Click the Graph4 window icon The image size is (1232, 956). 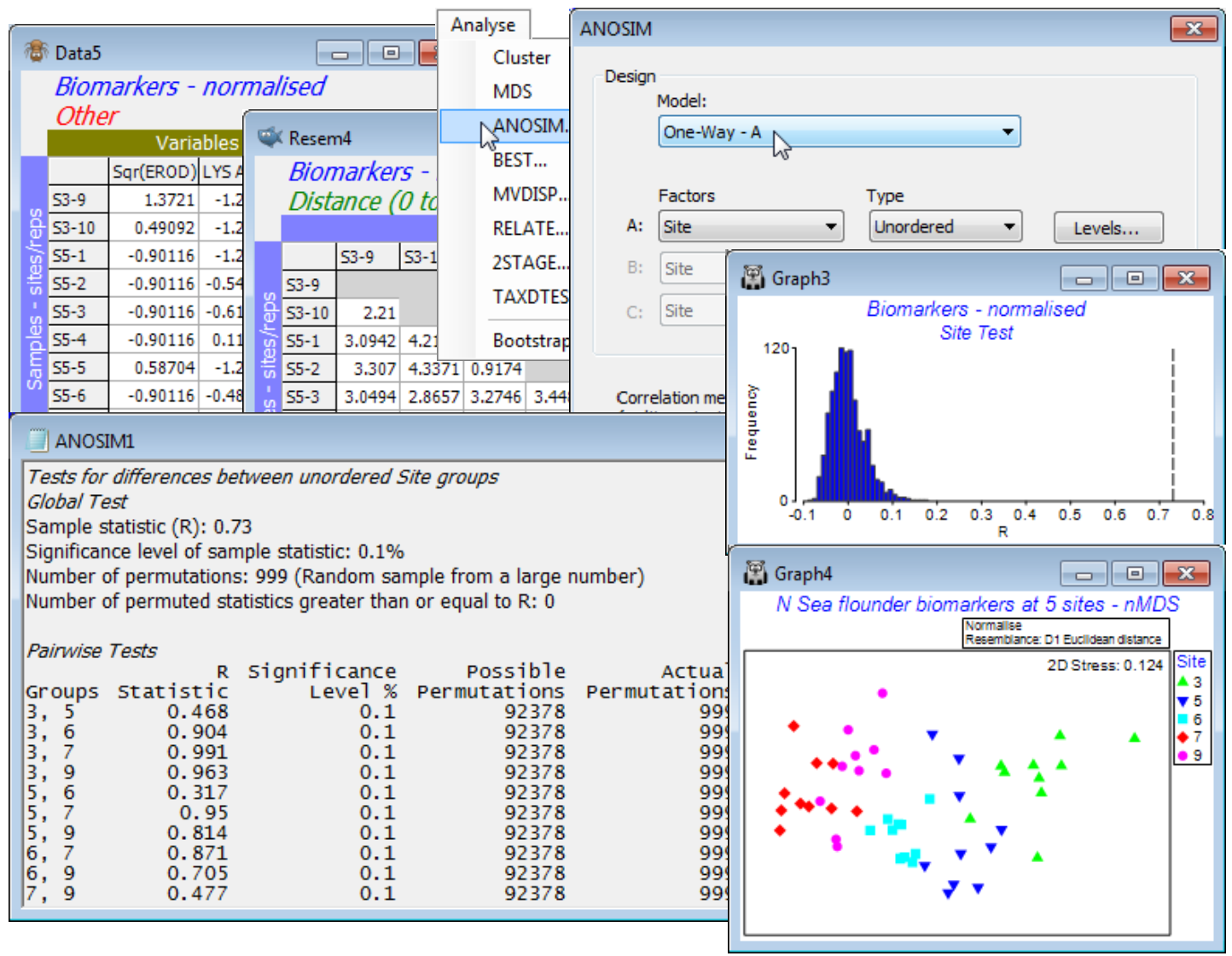pos(755,574)
